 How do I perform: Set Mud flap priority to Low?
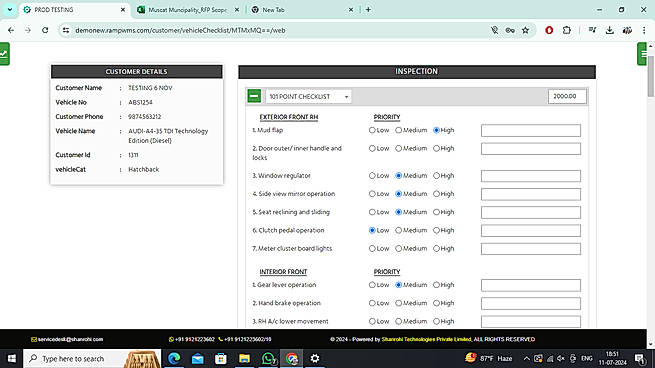(372, 130)
